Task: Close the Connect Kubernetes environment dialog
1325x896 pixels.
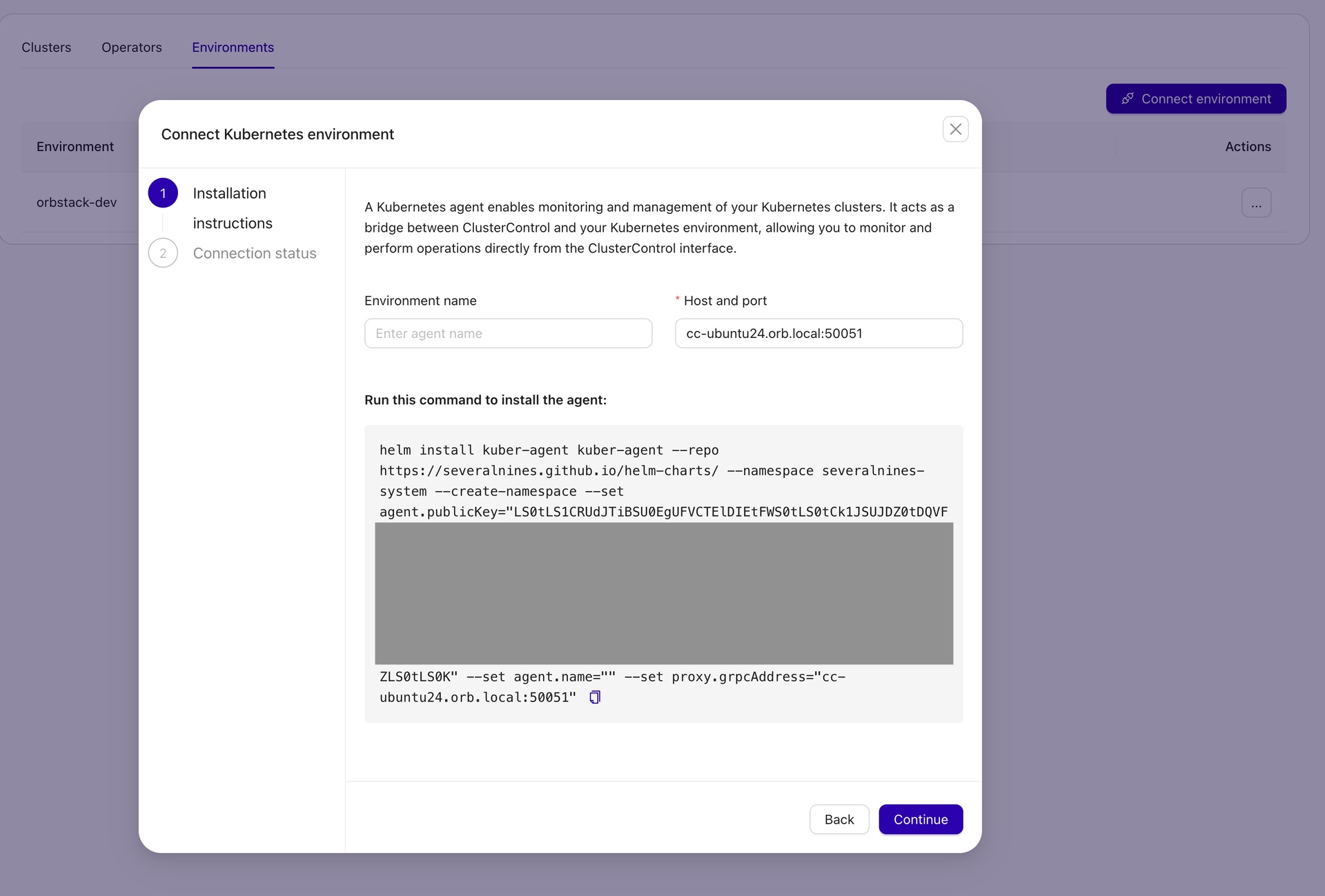Action: point(955,129)
